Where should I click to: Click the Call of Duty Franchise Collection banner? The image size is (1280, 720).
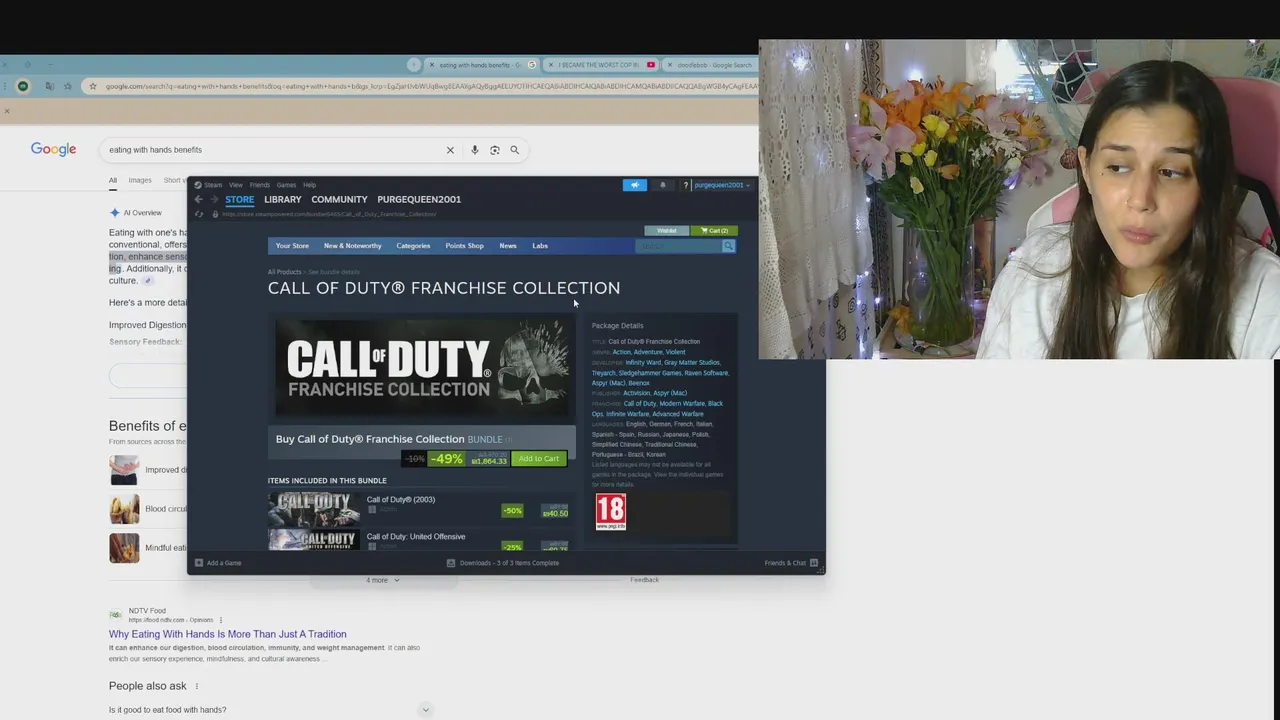coord(422,369)
